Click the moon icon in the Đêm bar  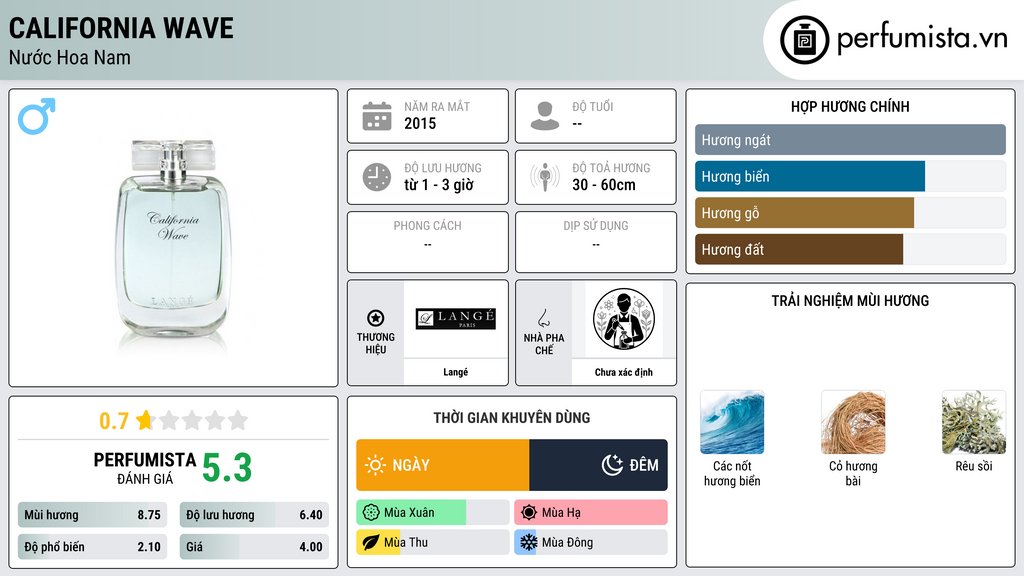pyautogui.click(x=612, y=465)
